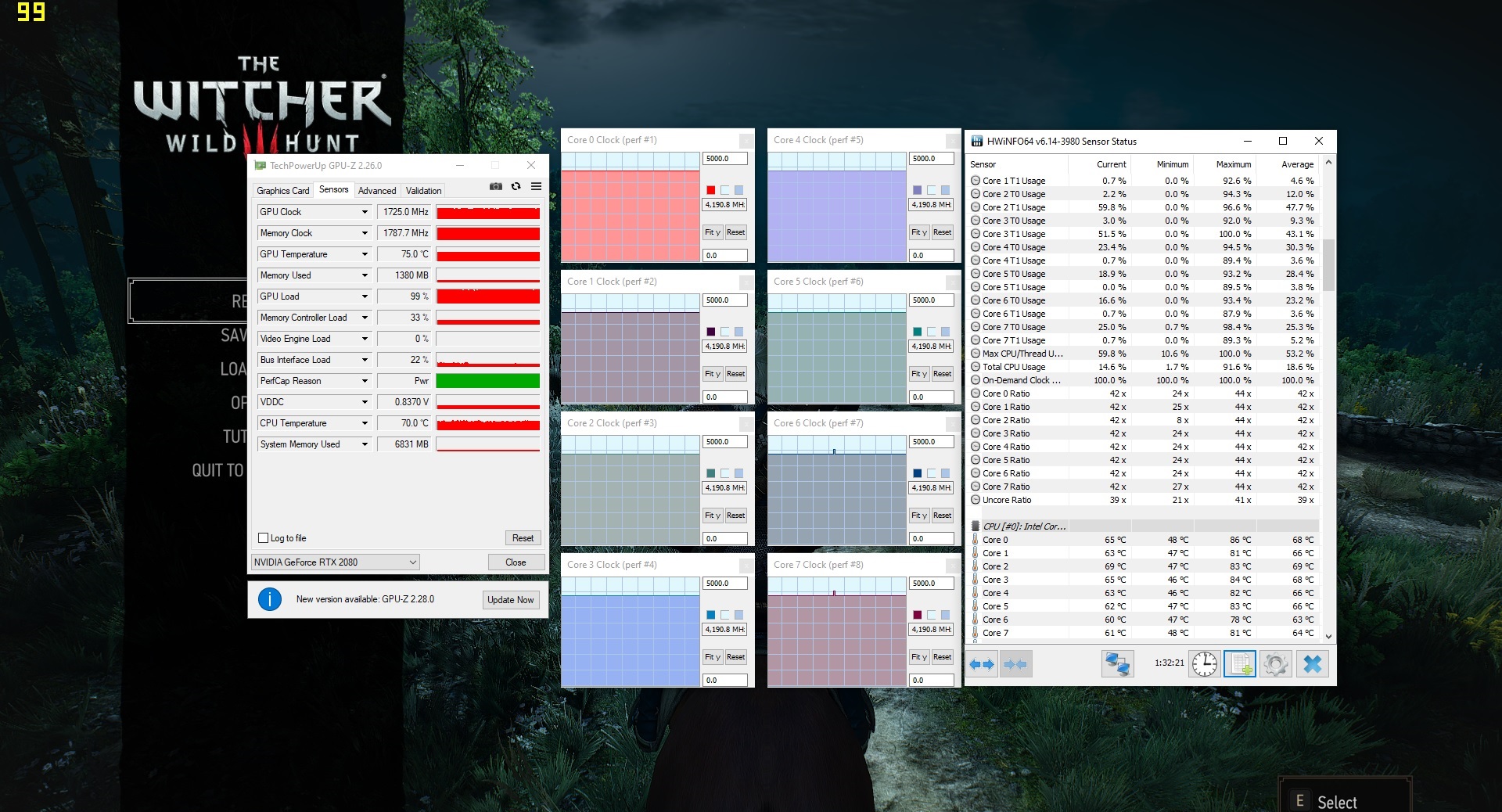Switch to the Graphics Card tab
The height and width of the screenshot is (812, 1502).
pyautogui.click(x=283, y=191)
